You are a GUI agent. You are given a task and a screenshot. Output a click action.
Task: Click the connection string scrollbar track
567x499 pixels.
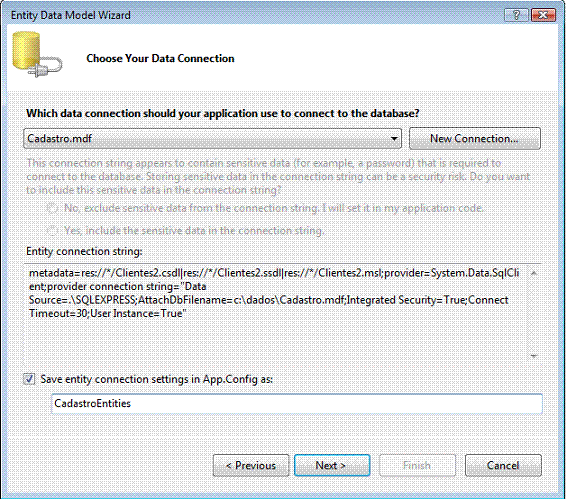coord(534,315)
